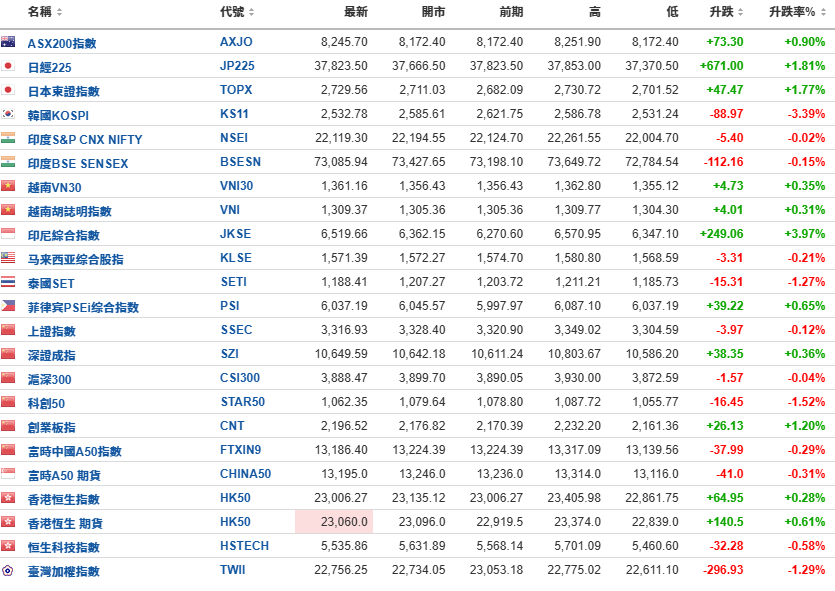Click the Hong Kong flag beside 香港恒生 期貨
The width and height of the screenshot is (835, 591).
[7, 521]
